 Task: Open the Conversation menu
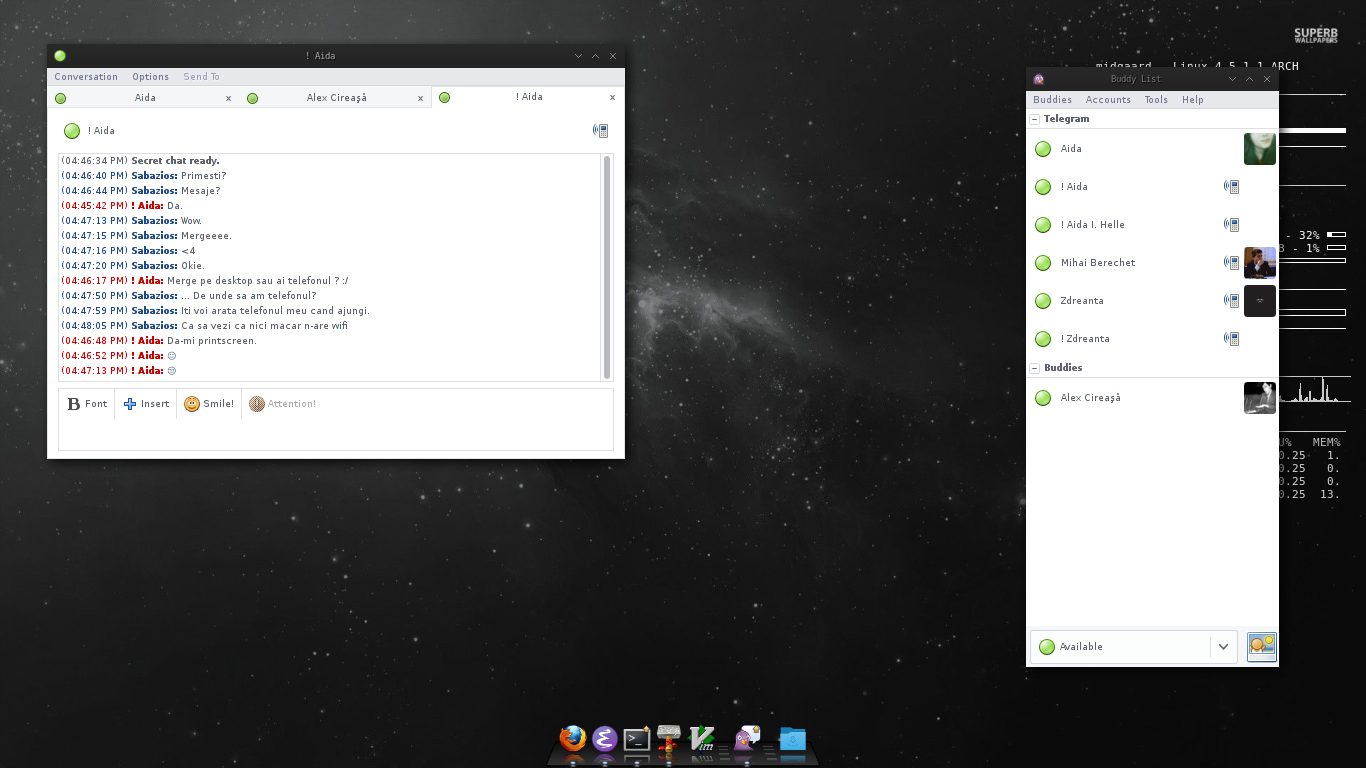(x=86, y=77)
